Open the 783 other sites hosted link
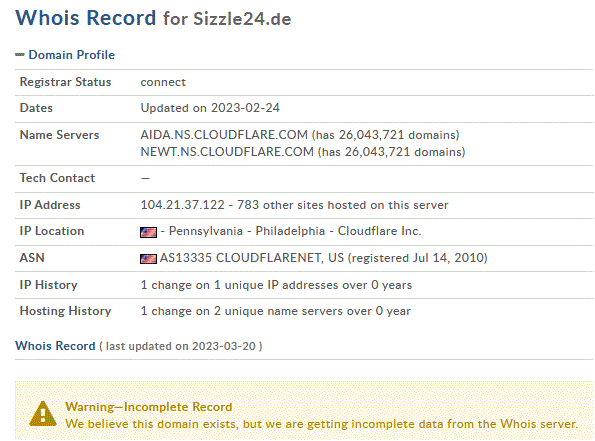This screenshot has height=441, width=595. click(343, 205)
